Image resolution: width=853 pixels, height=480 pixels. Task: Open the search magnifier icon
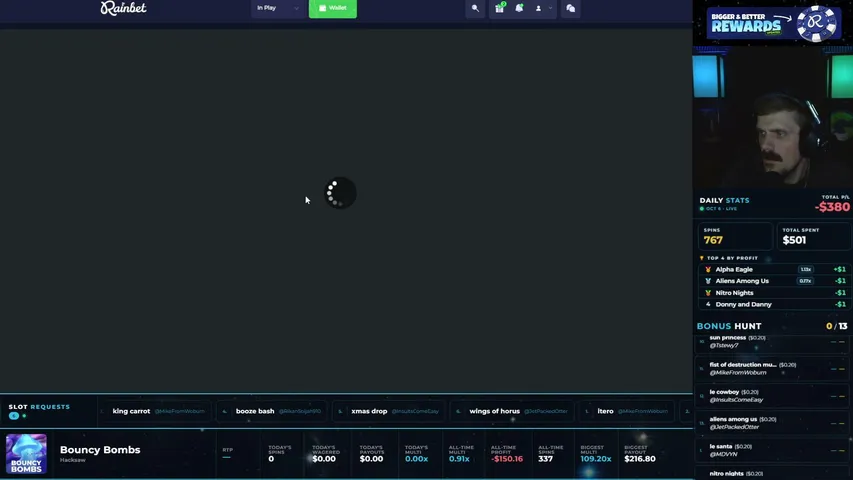click(475, 8)
